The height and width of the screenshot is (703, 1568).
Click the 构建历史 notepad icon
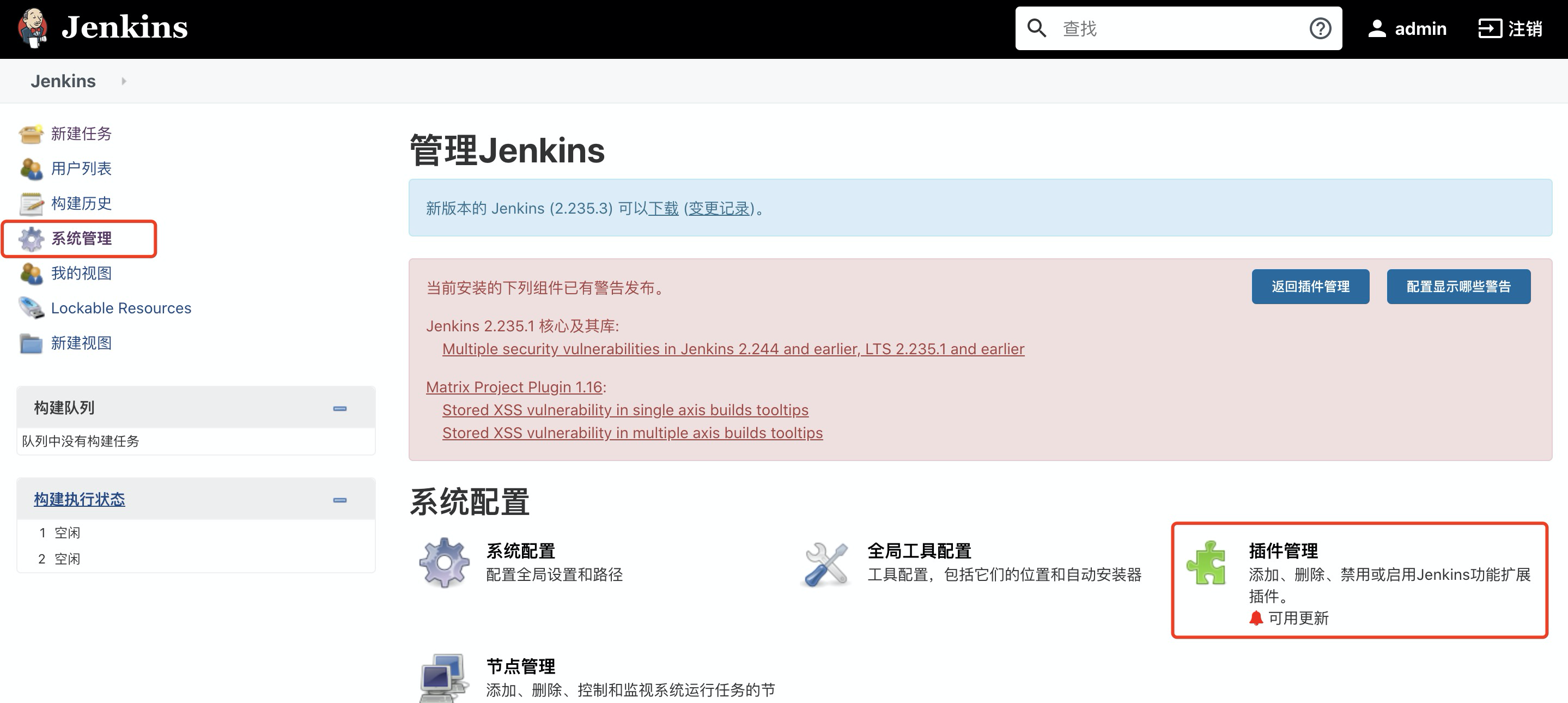pos(31,204)
